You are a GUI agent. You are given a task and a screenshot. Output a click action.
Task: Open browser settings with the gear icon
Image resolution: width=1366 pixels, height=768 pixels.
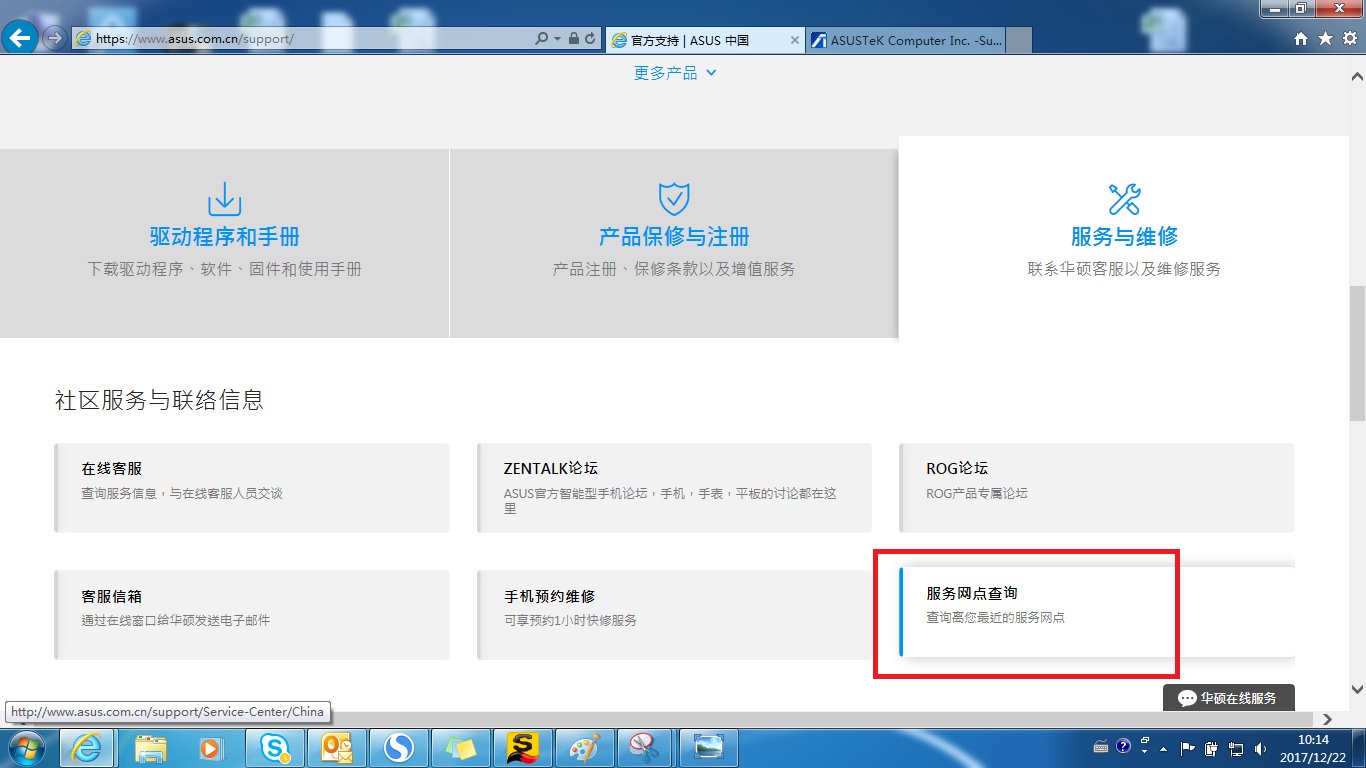[1347, 38]
